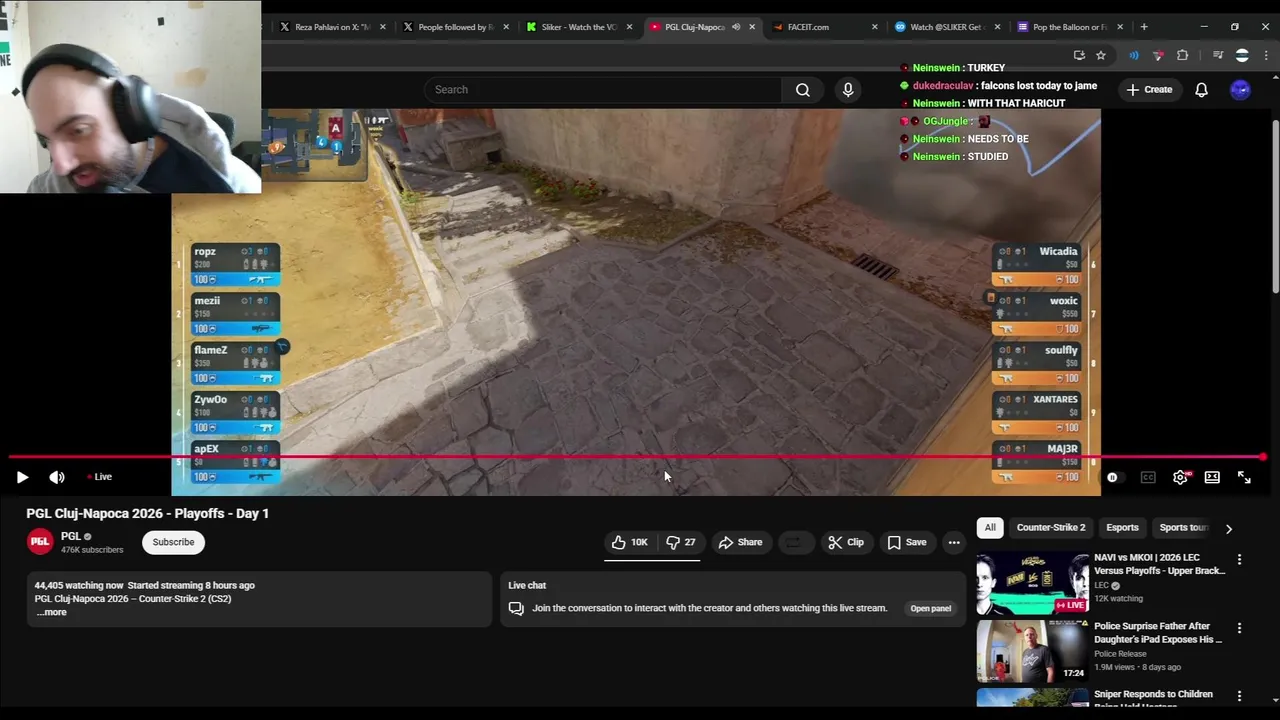
Task: Save the video to a playlist
Action: [907, 542]
